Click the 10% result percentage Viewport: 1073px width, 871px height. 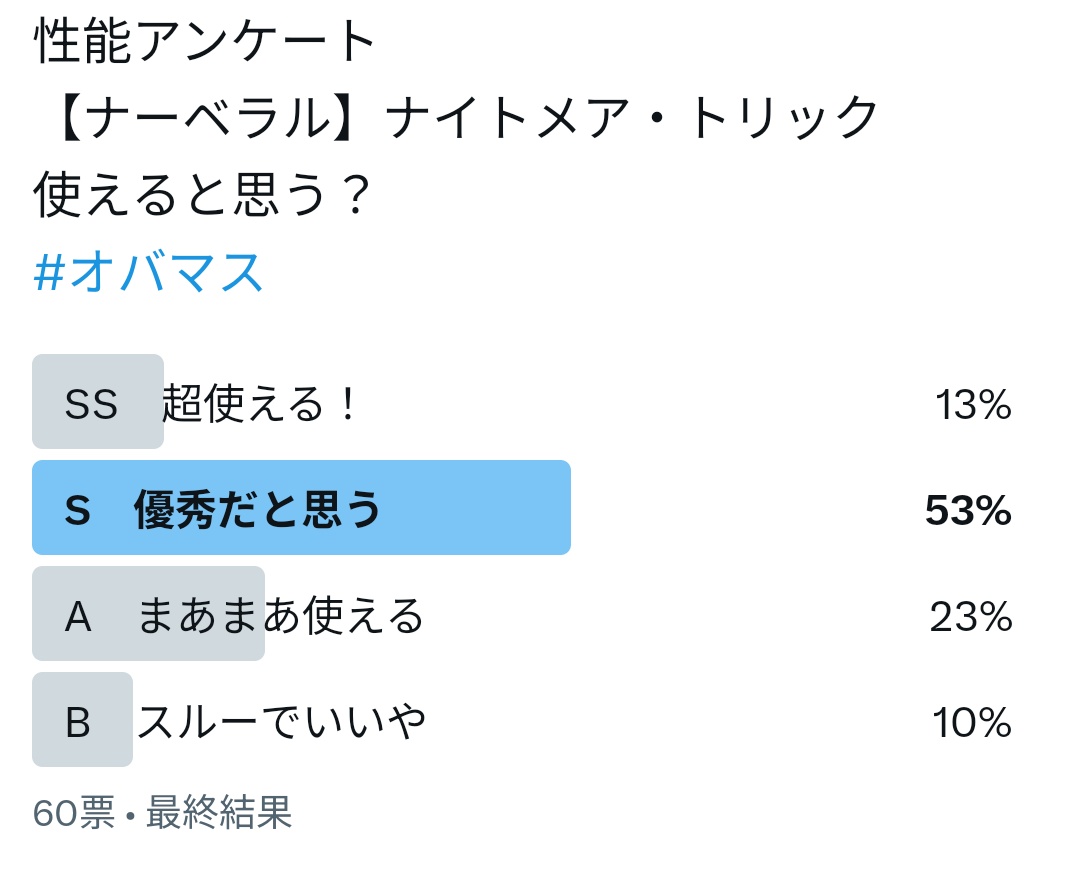pyautogui.click(x=972, y=723)
